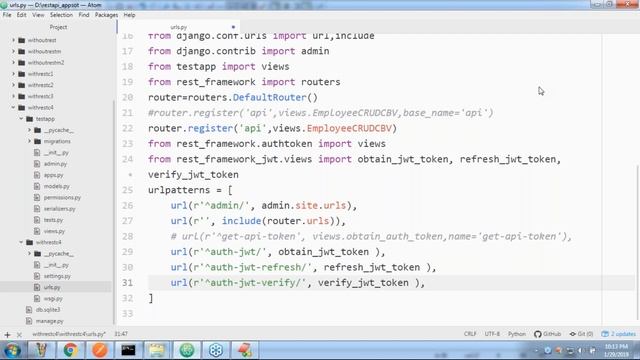Collapse the testapp folder
Image resolution: width=640 pixels, height=360 pixels.
click(21, 119)
